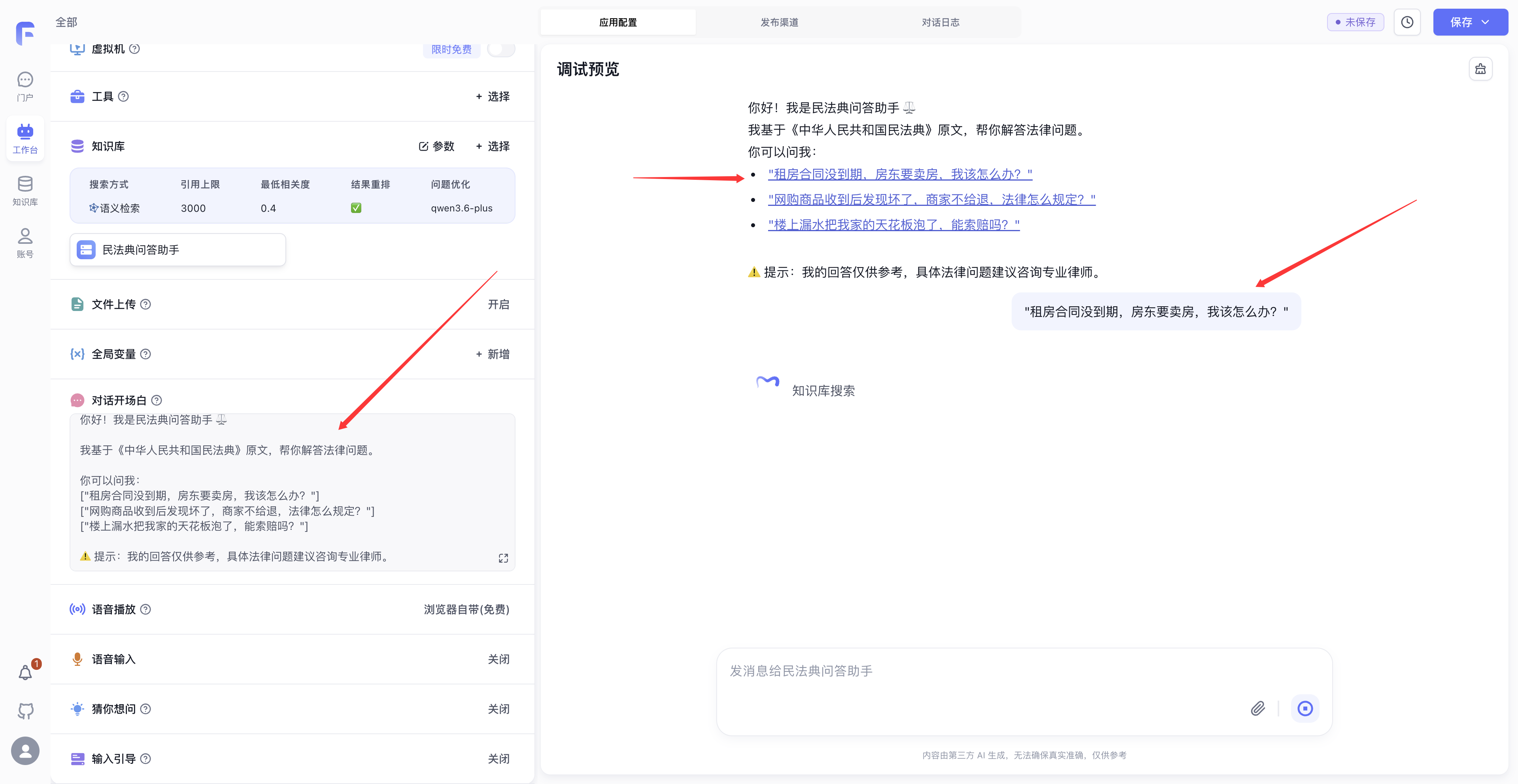The width and height of the screenshot is (1518, 784).
Task: Switch to the 对话日志 tab
Action: (x=940, y=23)
